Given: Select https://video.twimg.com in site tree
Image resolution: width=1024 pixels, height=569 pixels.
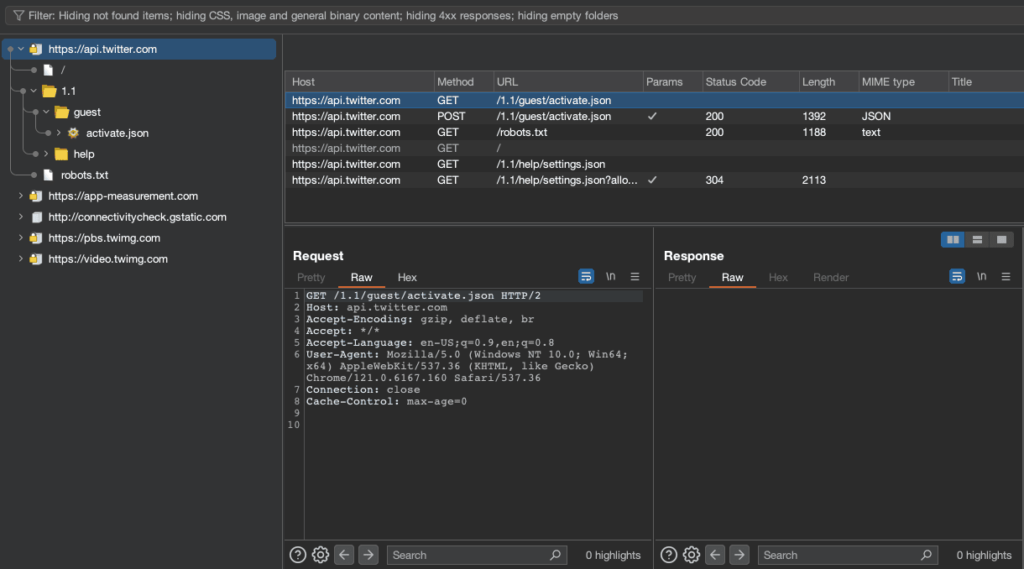Looking at the screenshot, I should (108, 259).
